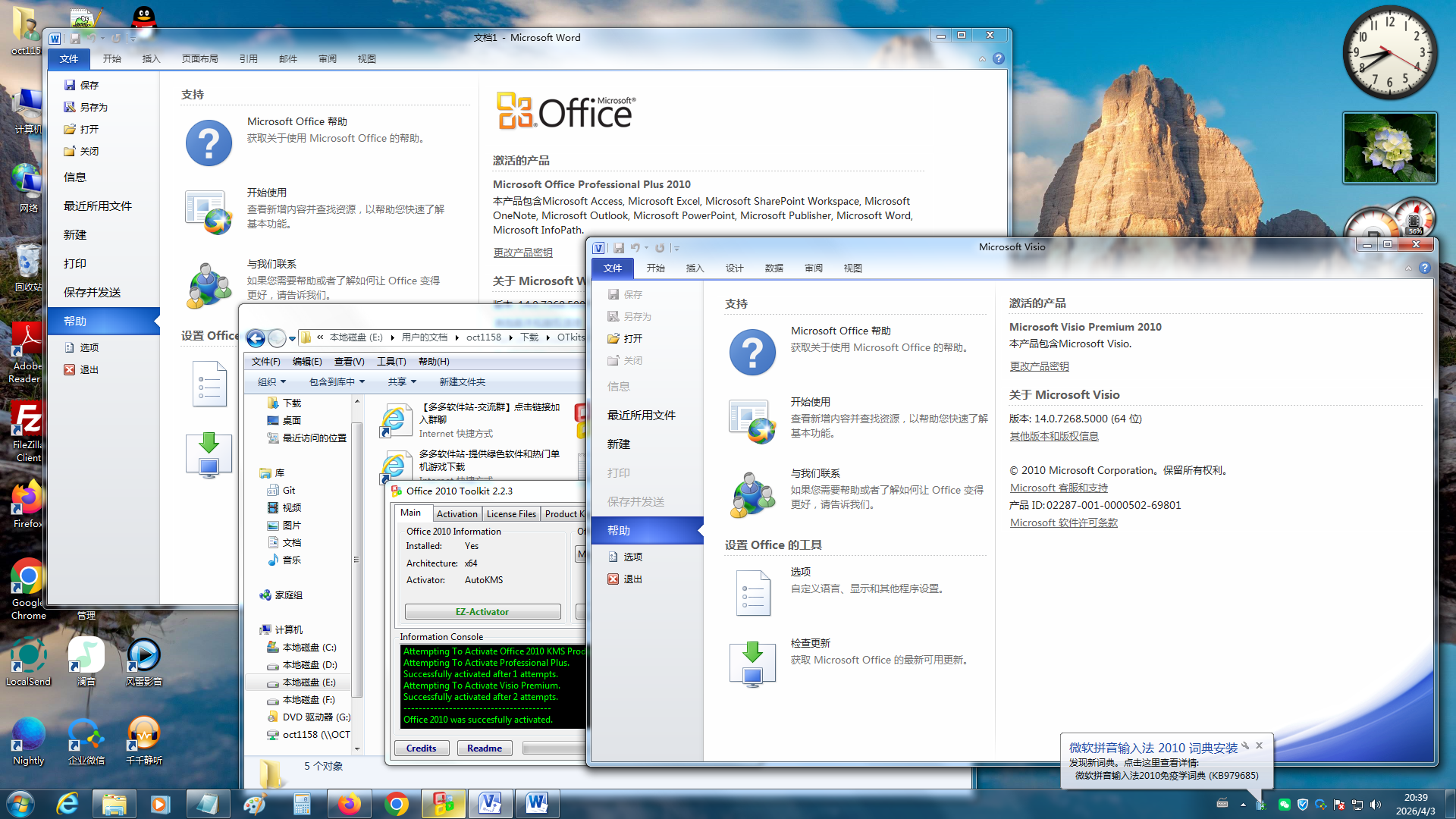Minimize the Visio ribbon with the chevron
Image resolution: width=1456 pixels, height=819 pixels.
coord(1408,268)
